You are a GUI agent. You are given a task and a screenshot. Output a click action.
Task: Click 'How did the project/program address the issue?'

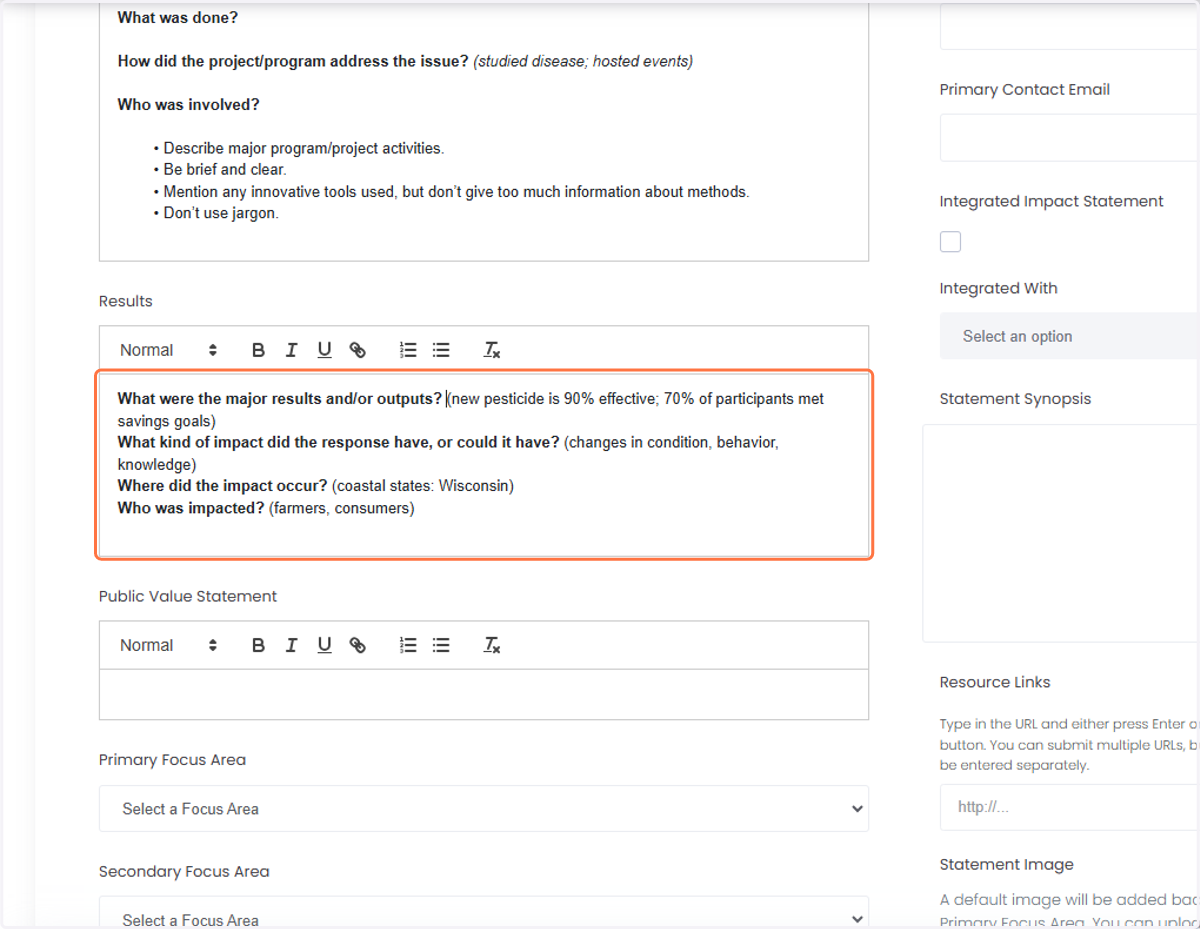tap(293, 61)
